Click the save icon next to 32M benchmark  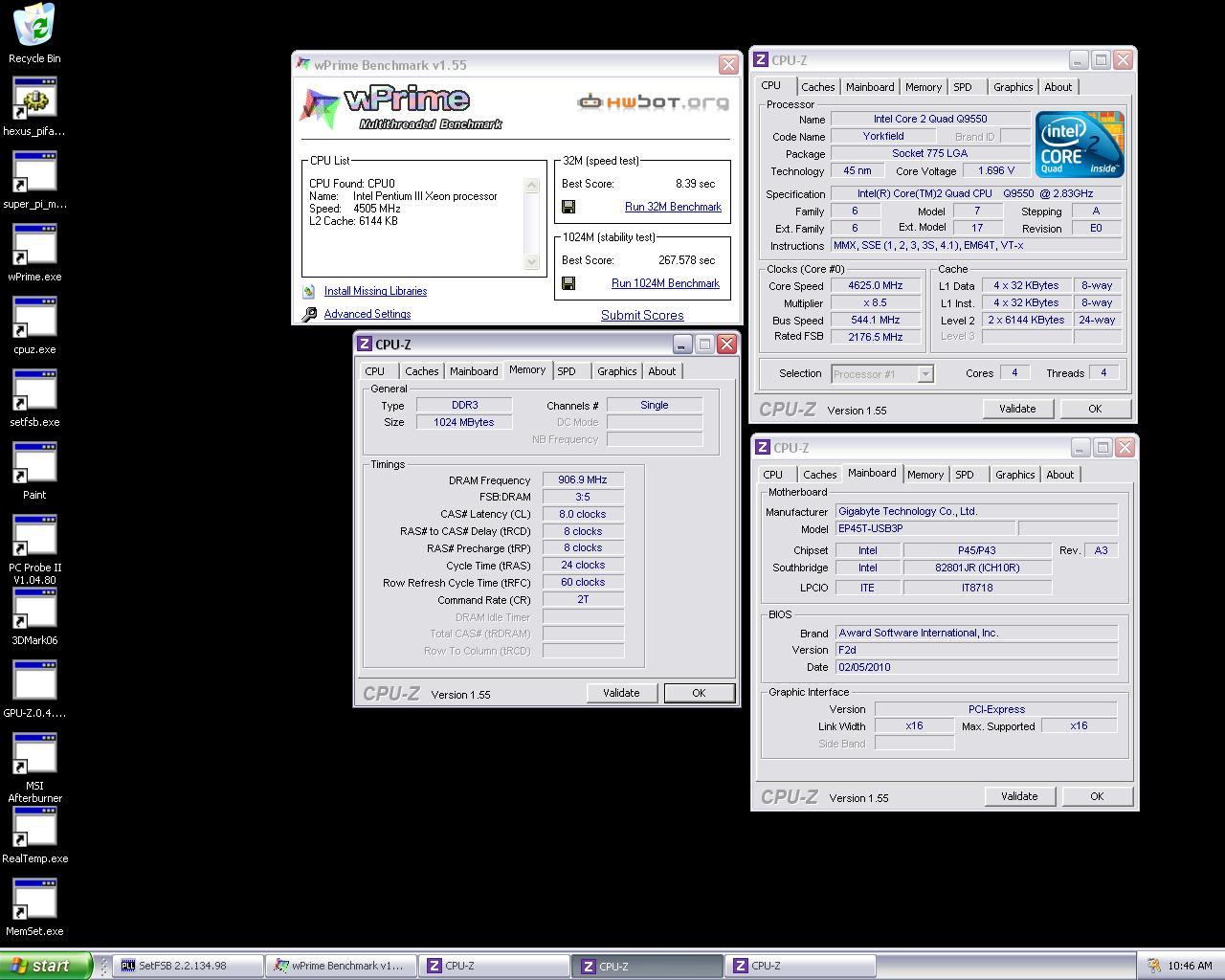click(x=568, y=207)
